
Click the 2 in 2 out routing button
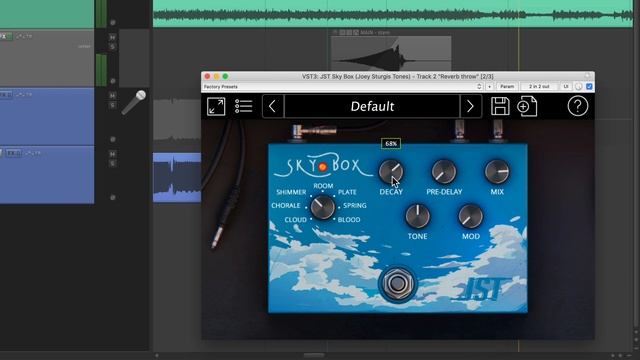[539, 87]
